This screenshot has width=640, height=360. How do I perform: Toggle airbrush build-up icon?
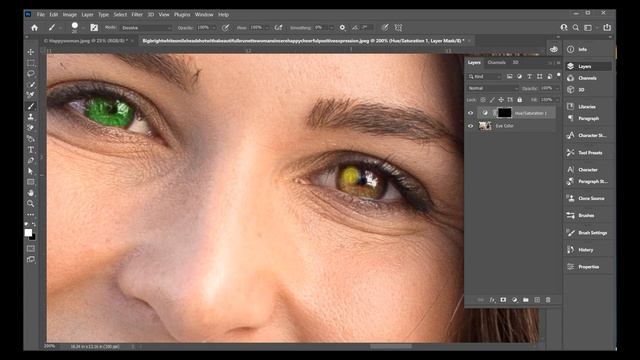pyautogui.click(x=278, y=28)
